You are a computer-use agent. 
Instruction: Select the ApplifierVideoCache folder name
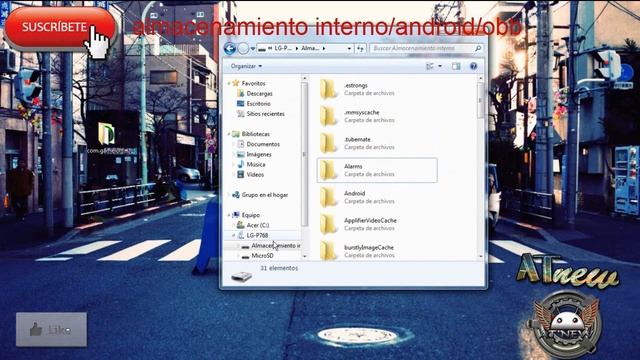pos(370,220)
